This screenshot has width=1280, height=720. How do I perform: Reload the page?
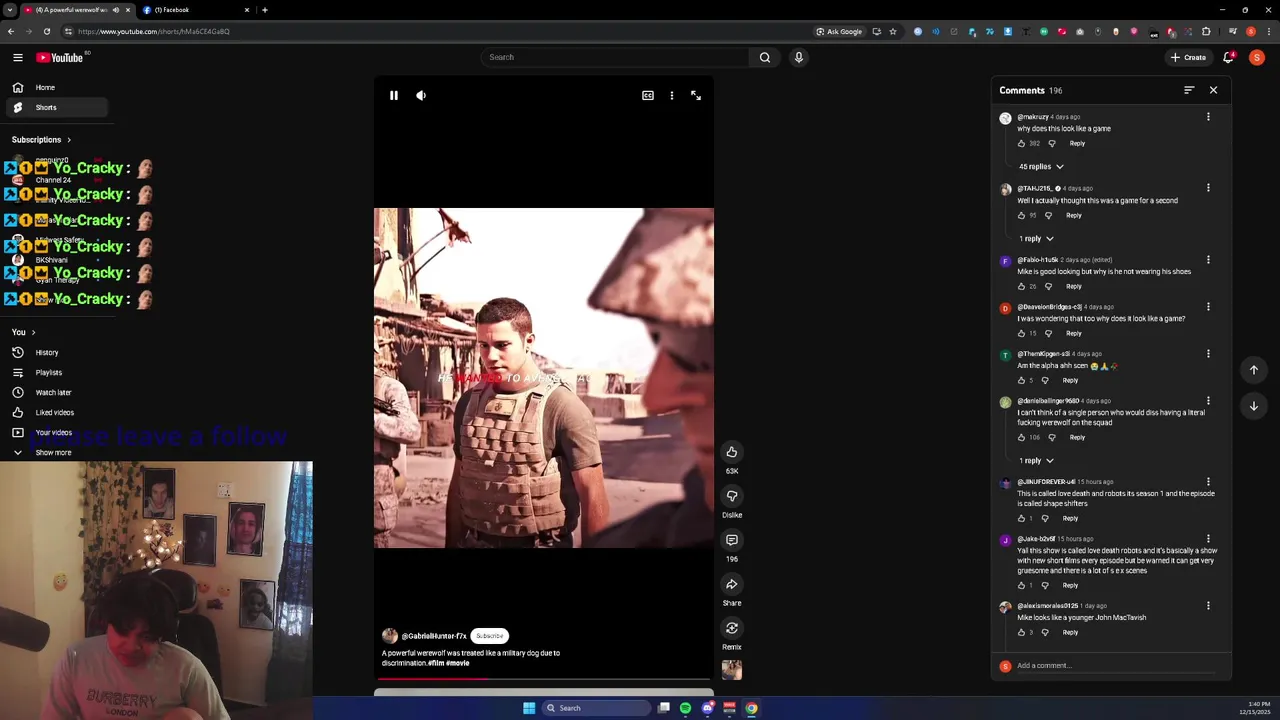click(x=46, y=31)
